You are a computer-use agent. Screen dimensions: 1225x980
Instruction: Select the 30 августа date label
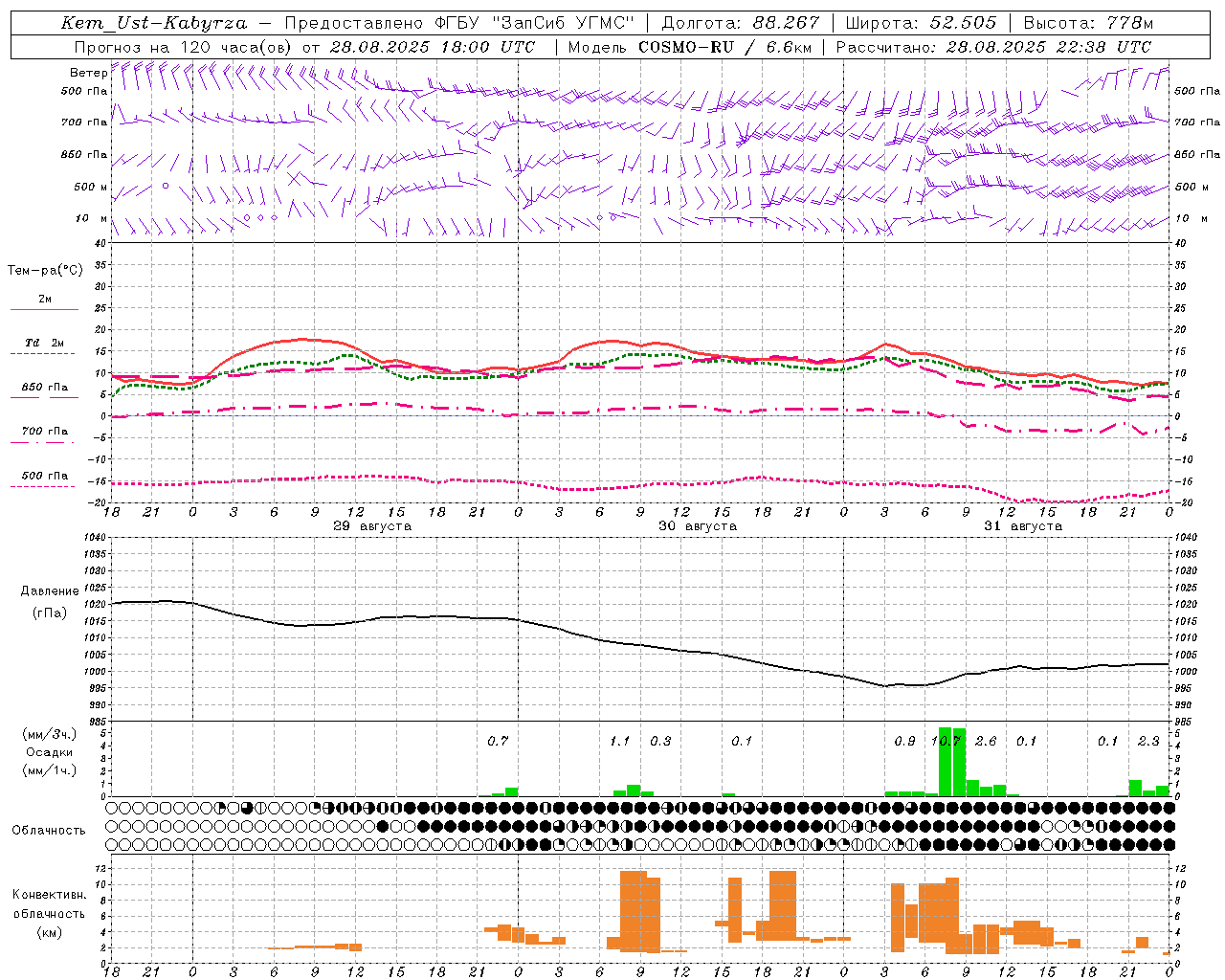[698, 526]
